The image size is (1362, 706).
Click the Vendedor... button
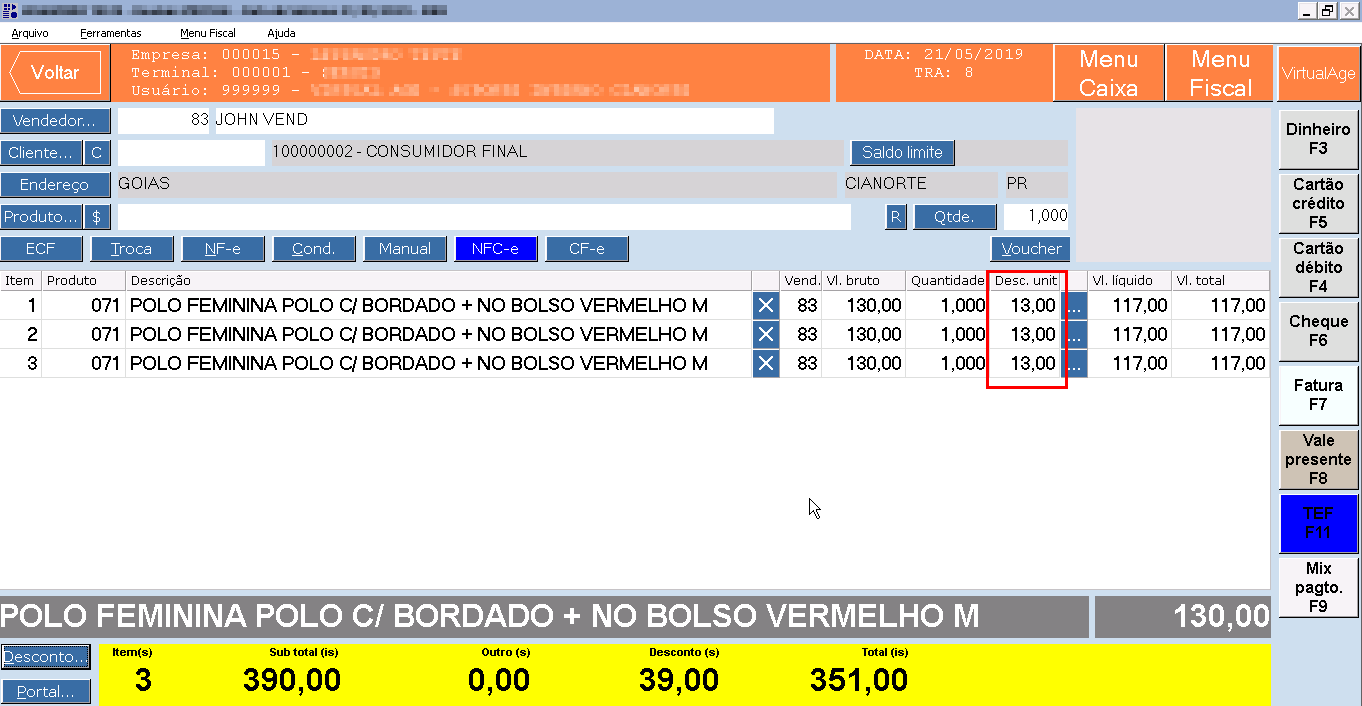55,121
